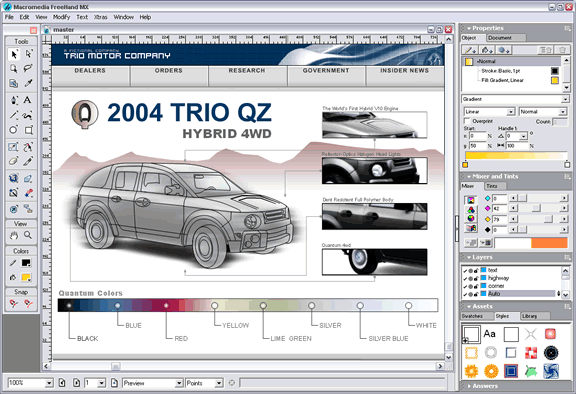Select the Zoom magnifier tool

click(x=28, y=235)
